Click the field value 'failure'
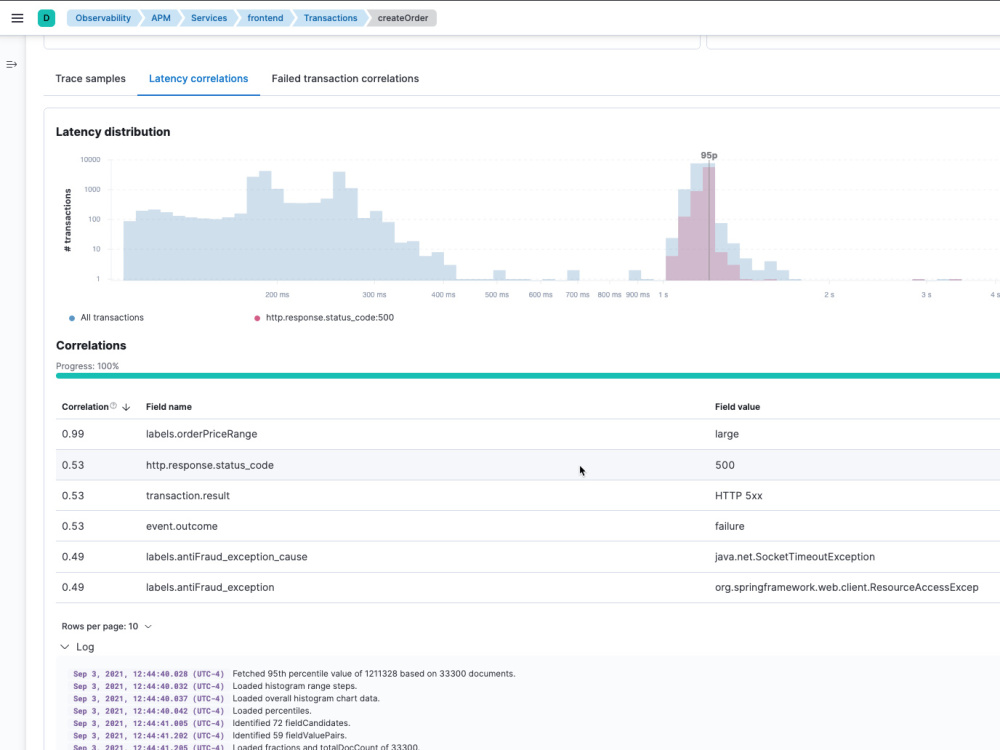 [x=730, y=526]
